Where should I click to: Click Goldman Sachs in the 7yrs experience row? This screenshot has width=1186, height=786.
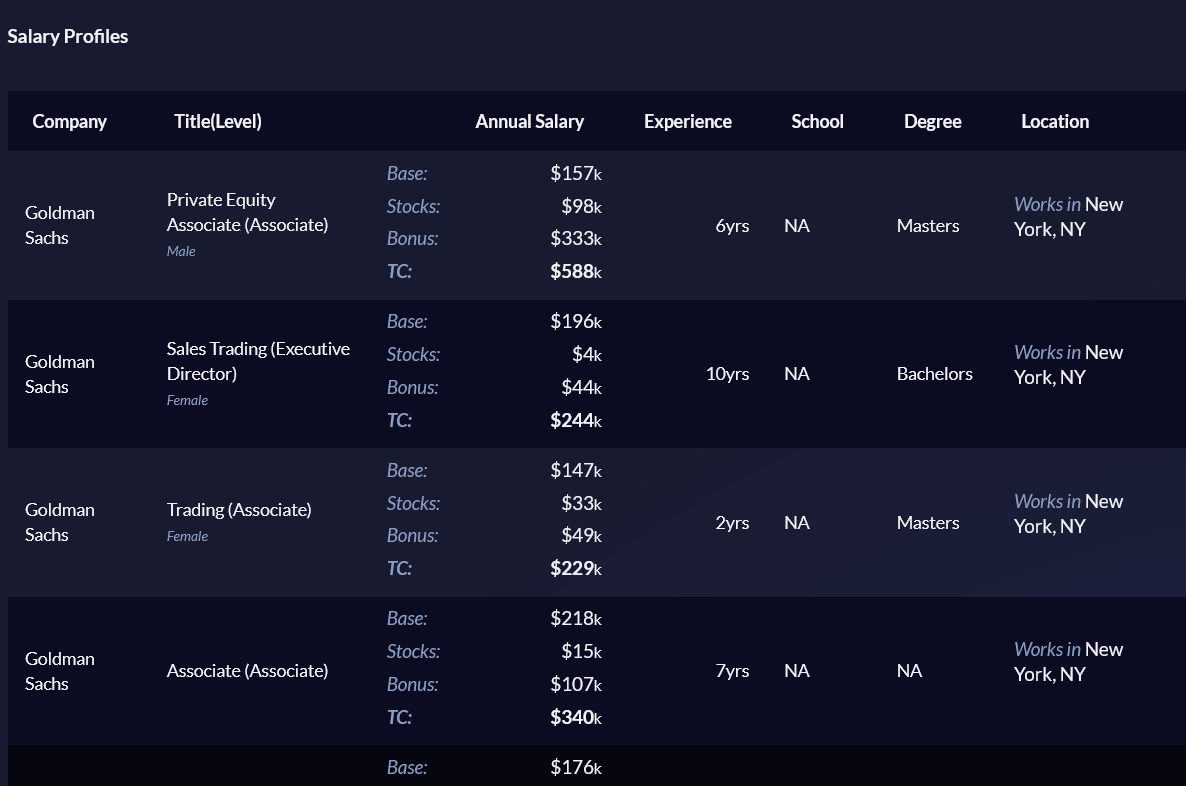click(60, 671)
